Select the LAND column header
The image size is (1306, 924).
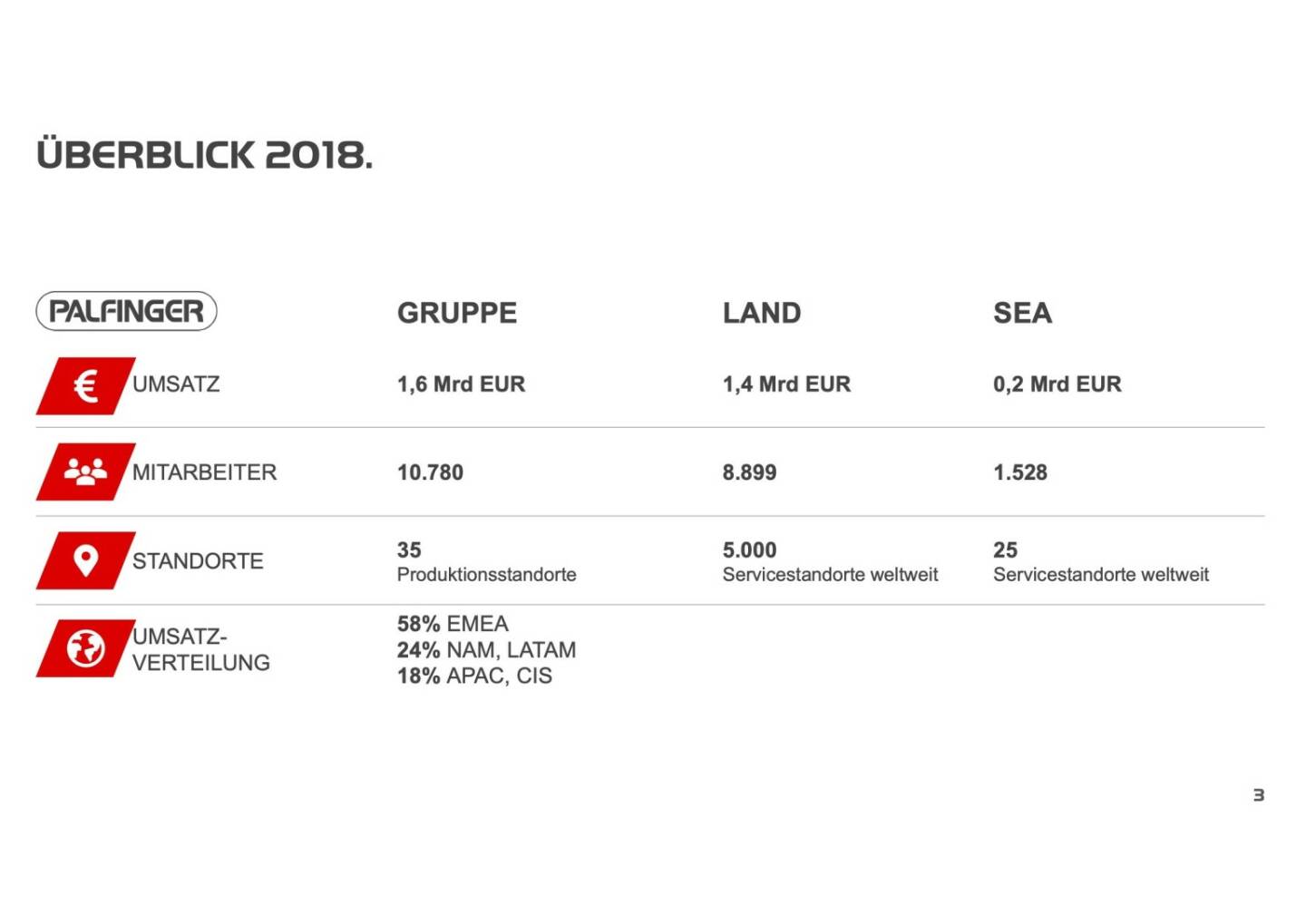pos(762,313)
